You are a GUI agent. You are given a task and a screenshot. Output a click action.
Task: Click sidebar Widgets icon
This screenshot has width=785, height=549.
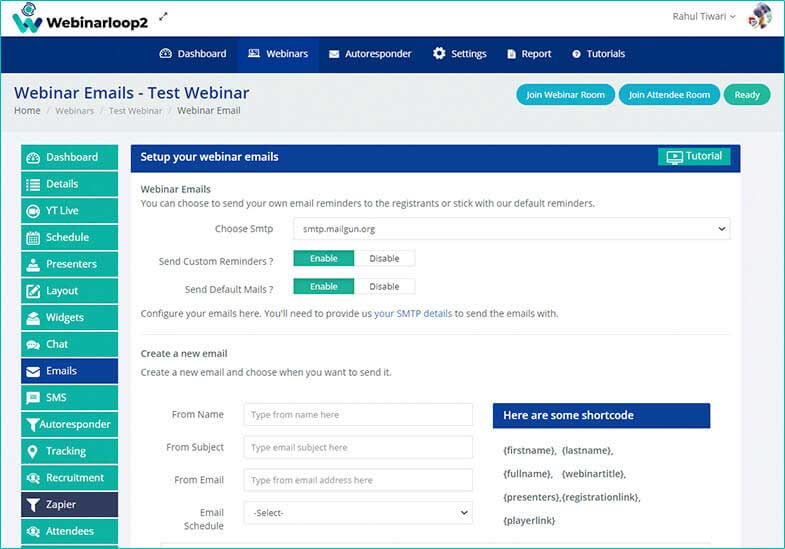(x=33, y=318)
